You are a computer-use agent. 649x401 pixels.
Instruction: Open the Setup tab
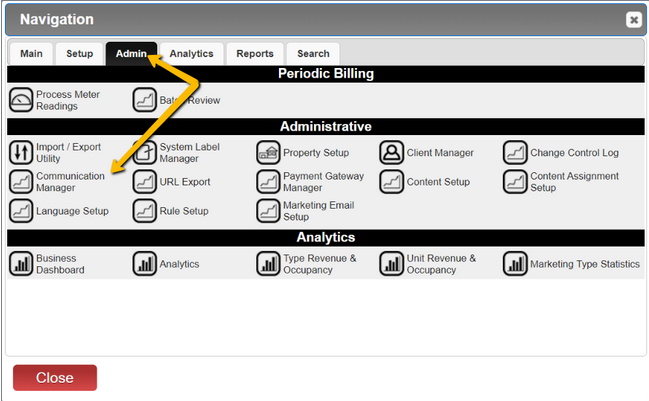point(79,54)
